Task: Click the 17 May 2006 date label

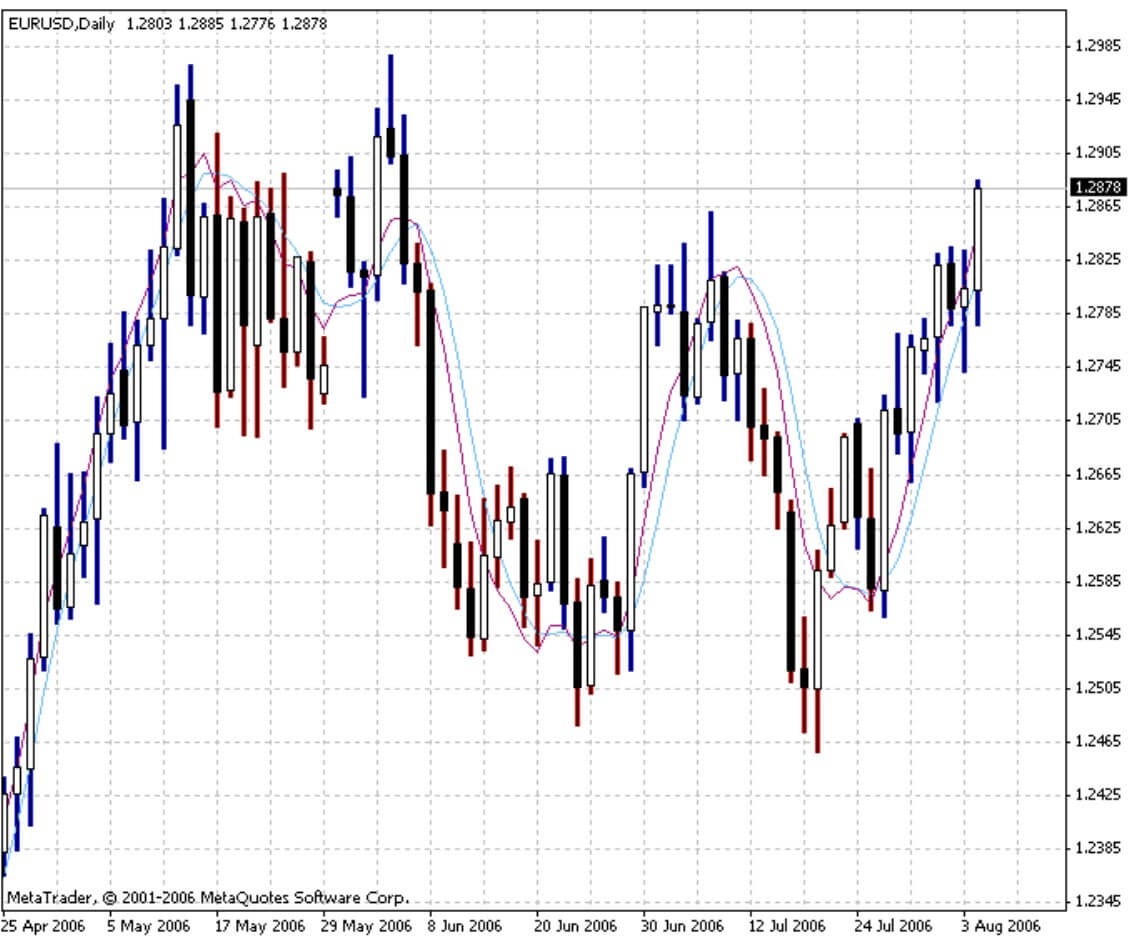Action: coord(260,926)
